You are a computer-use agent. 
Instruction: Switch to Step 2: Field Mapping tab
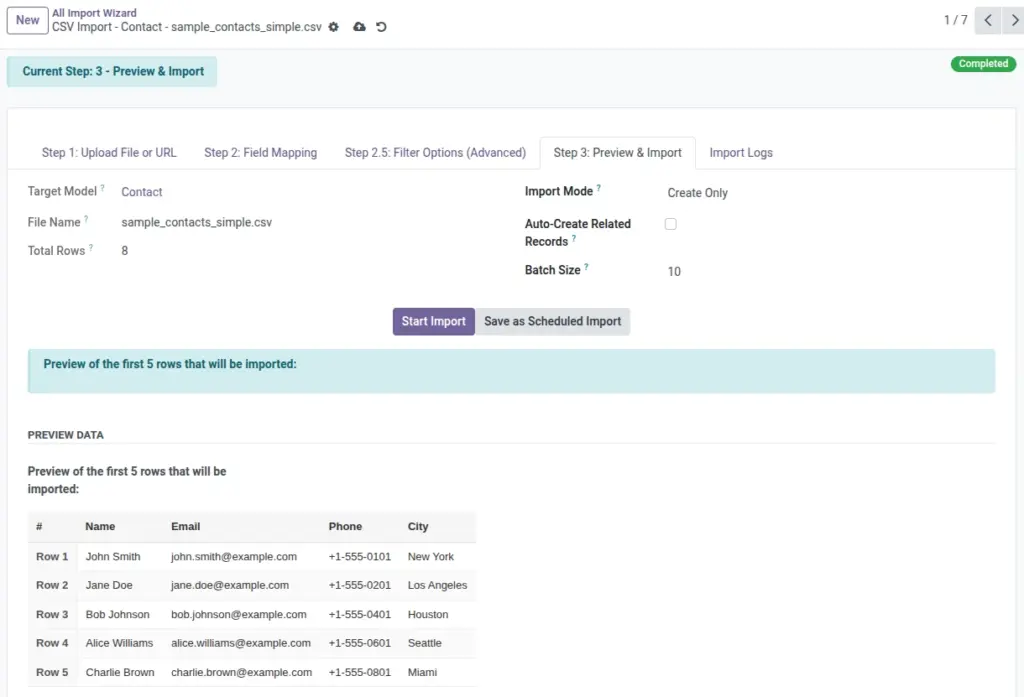261,153
